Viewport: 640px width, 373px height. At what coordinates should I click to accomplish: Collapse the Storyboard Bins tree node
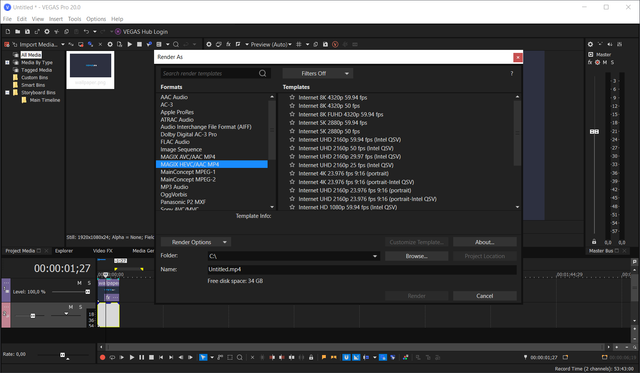point(7,93)
